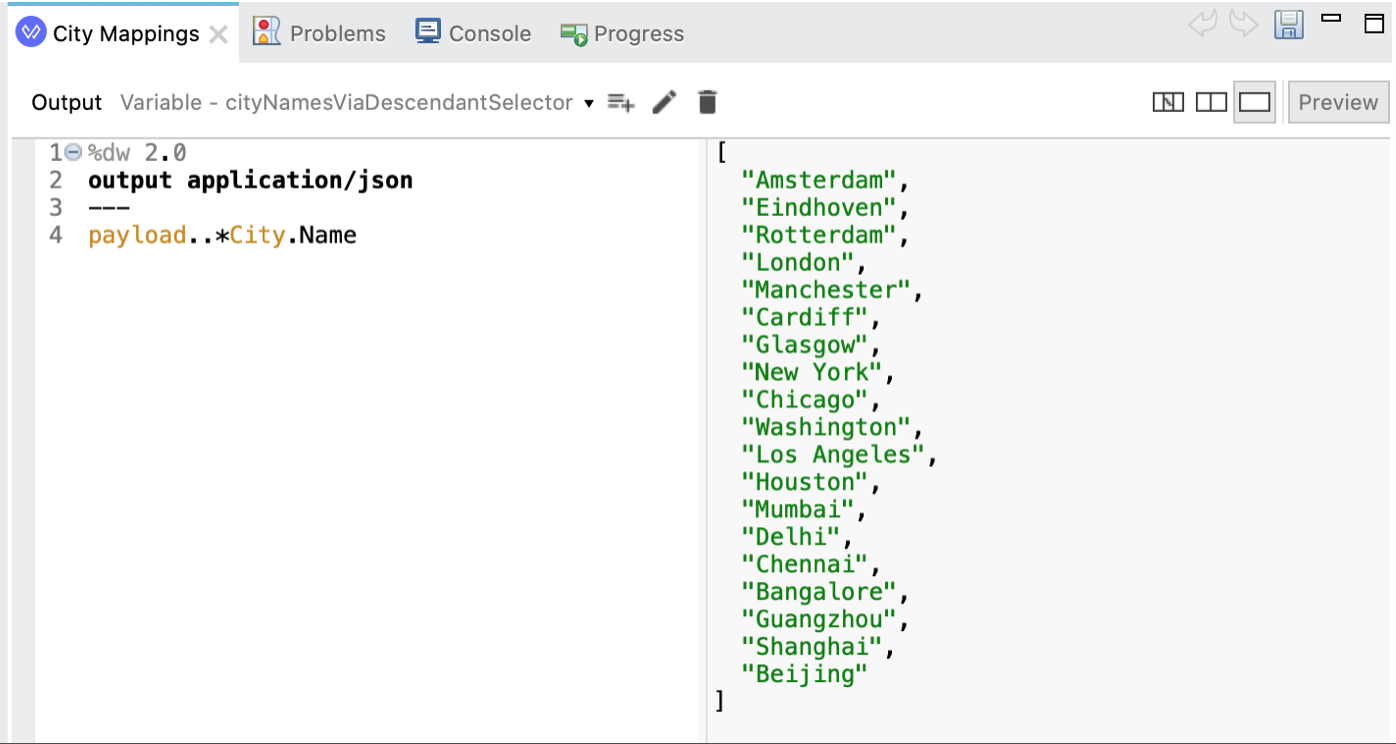
Task: Click the pencil edit target icon
Action: click(664, 102)
